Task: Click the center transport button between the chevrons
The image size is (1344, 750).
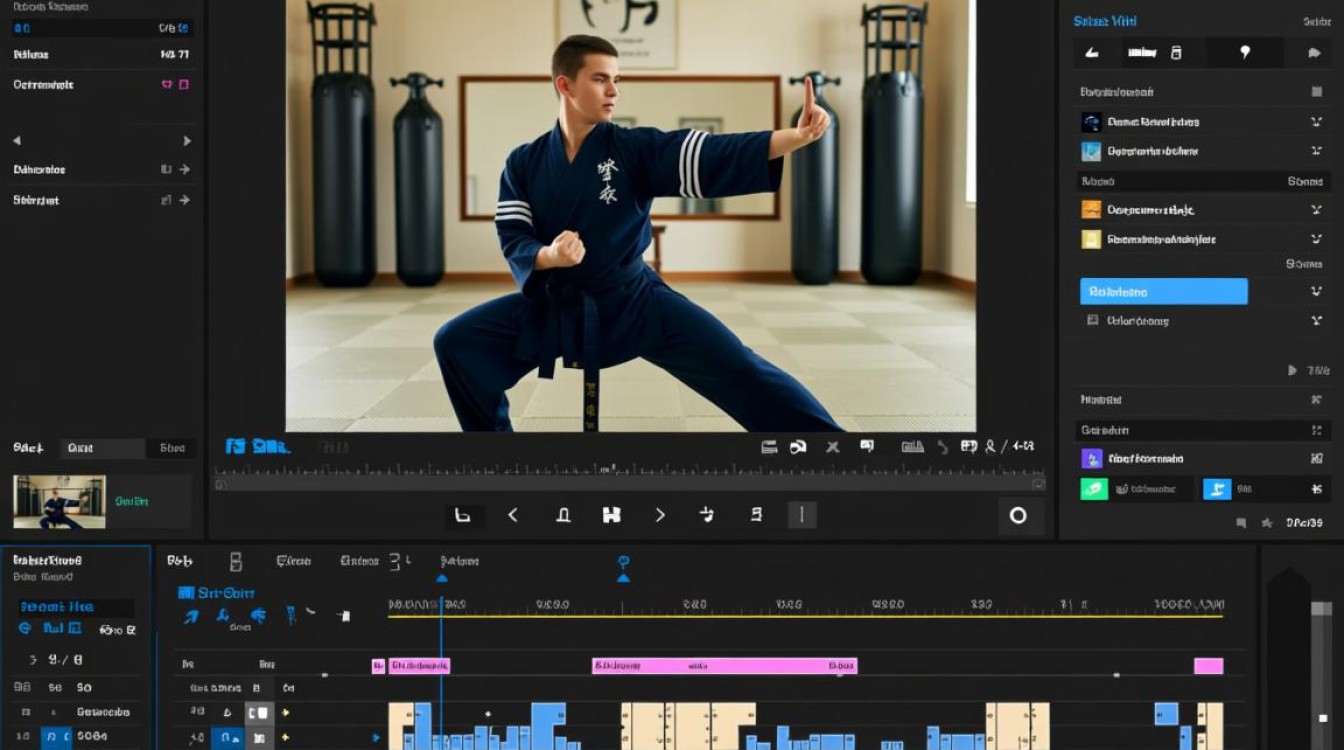Action: point(611,515)
